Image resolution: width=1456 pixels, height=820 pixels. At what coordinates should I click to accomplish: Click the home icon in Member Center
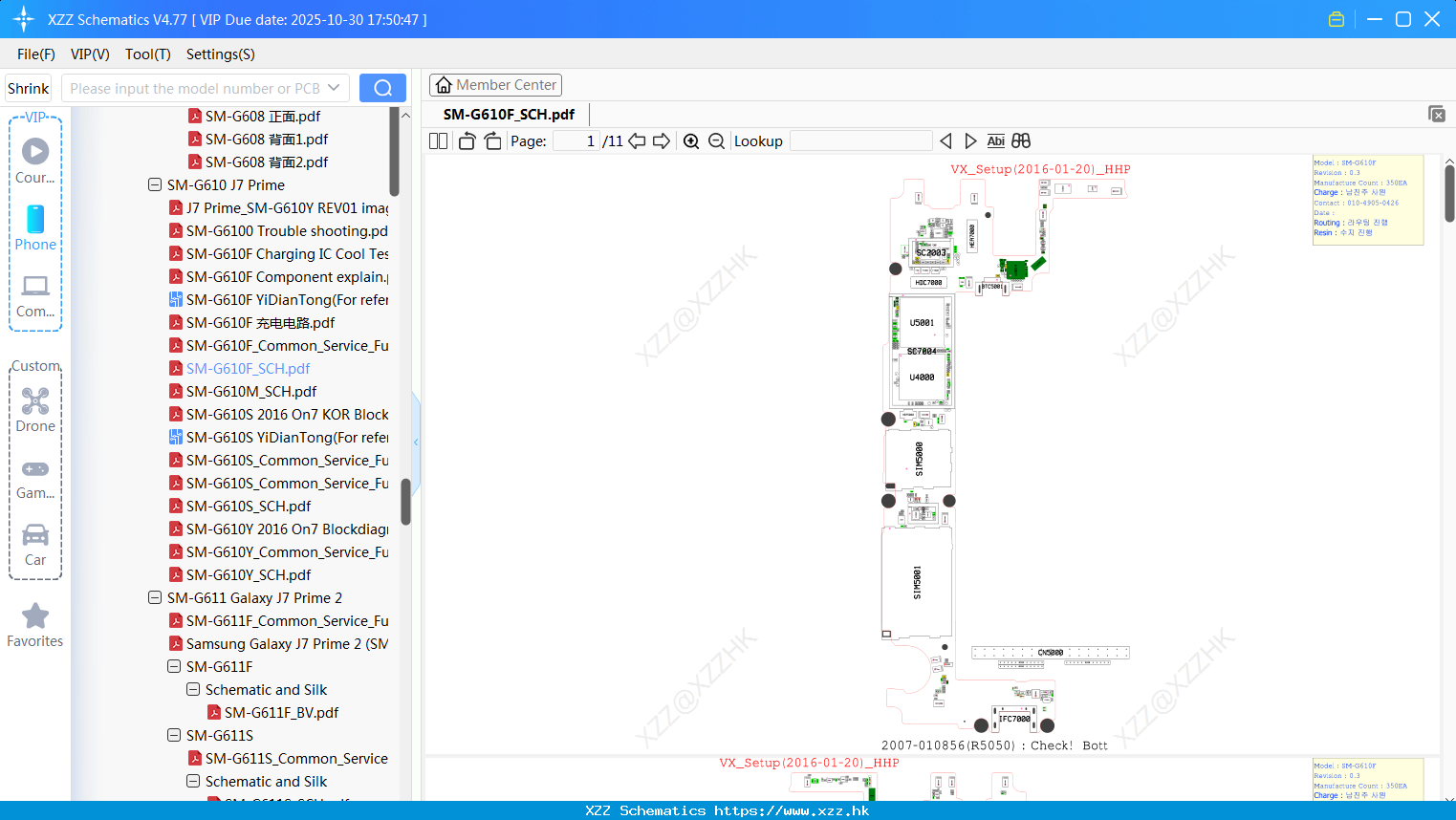pos(444,85)
